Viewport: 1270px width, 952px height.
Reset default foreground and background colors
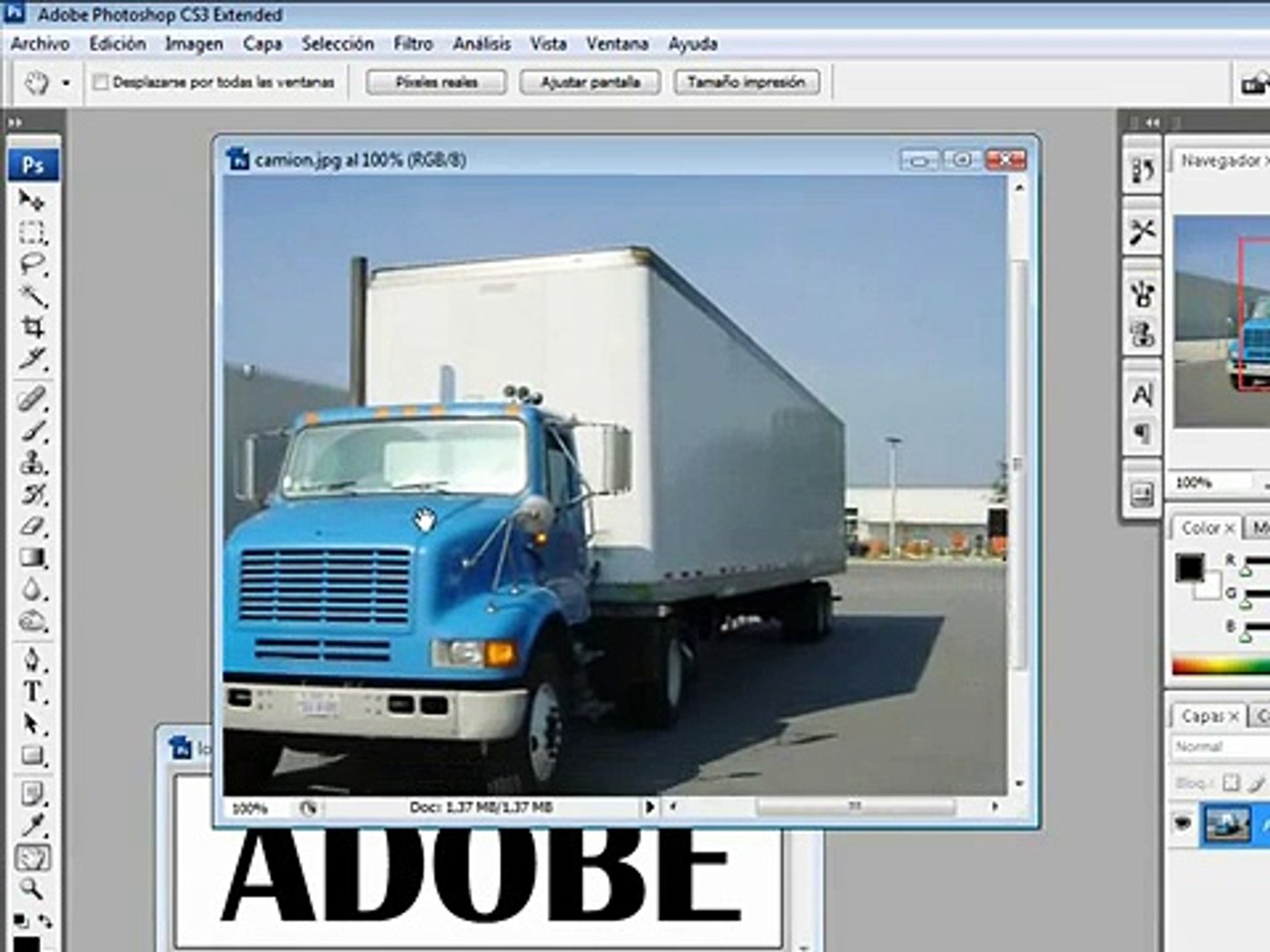(21, 922)
